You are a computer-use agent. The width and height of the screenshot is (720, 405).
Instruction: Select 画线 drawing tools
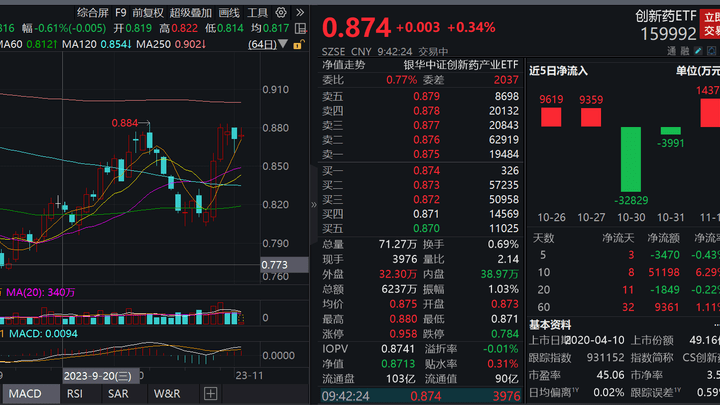point(229,13)
